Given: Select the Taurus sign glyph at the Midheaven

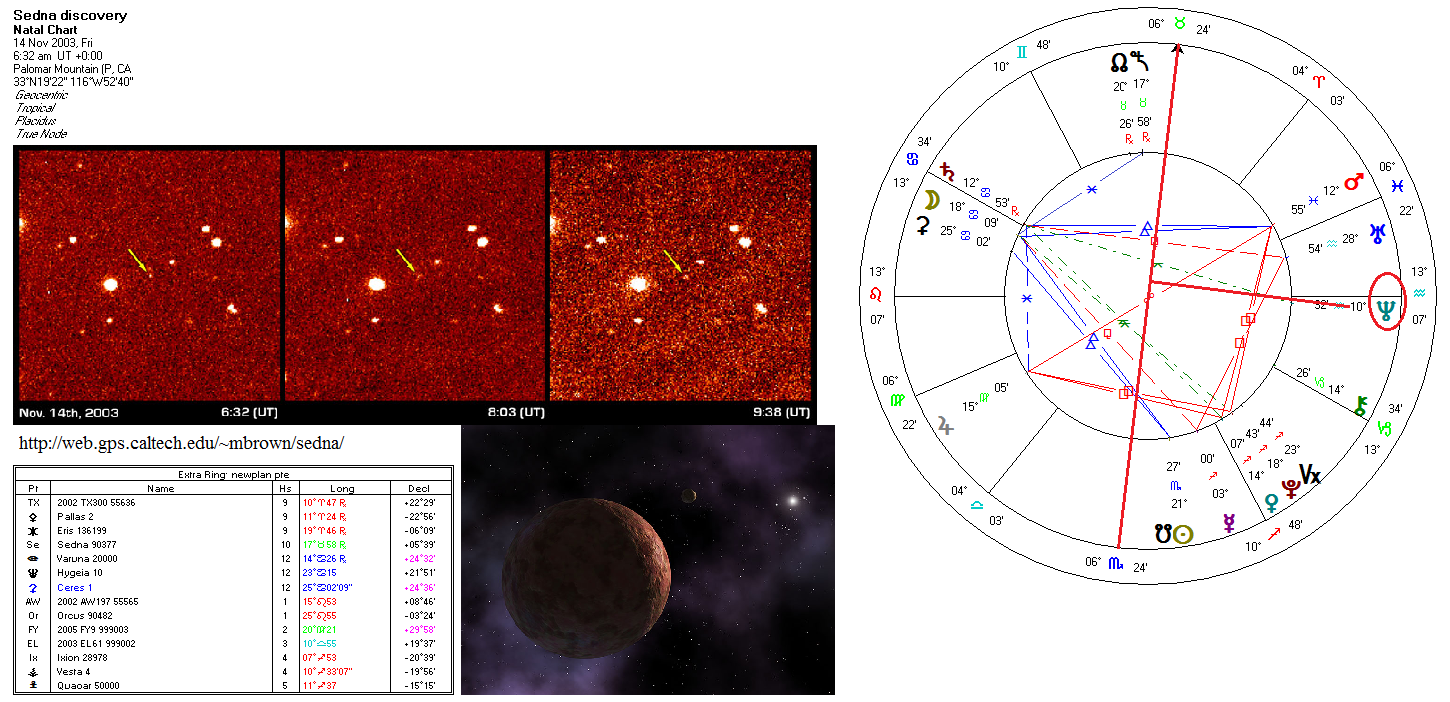Looking at the screenshot, I should point(1181,22).
